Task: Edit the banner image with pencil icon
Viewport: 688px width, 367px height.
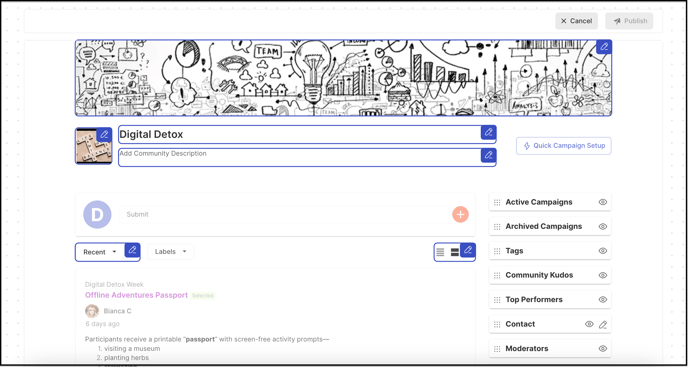Action: (604, 47)
